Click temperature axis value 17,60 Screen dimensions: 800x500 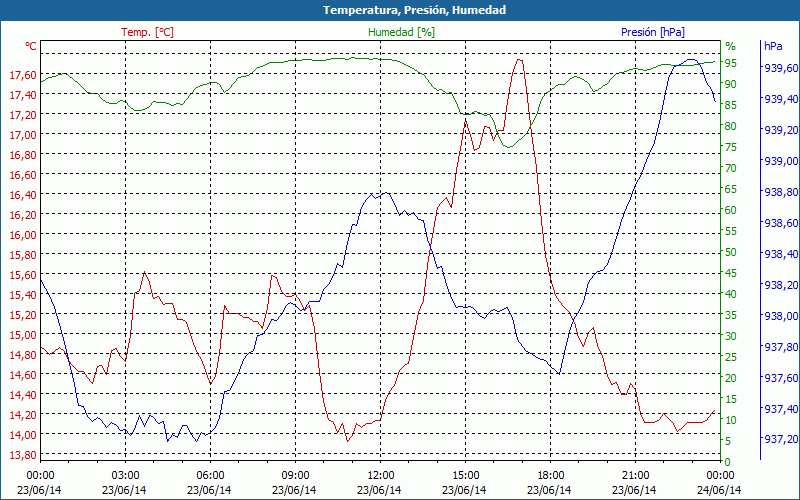coord(23,75)
